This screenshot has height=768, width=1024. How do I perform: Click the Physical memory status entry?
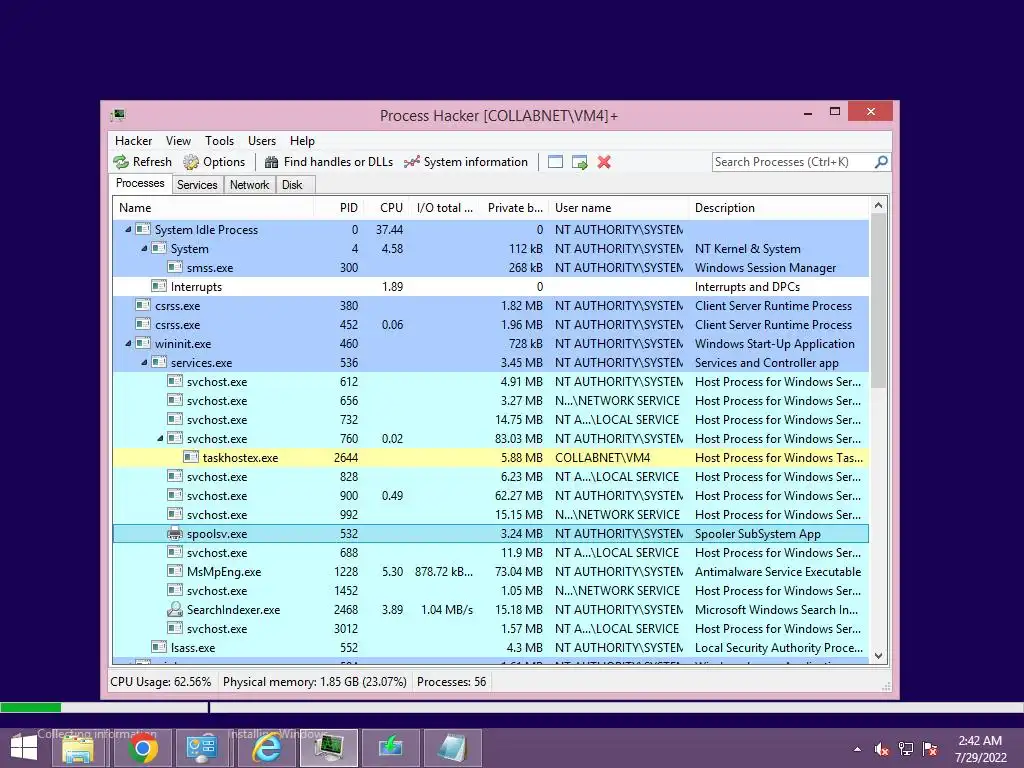315,682
